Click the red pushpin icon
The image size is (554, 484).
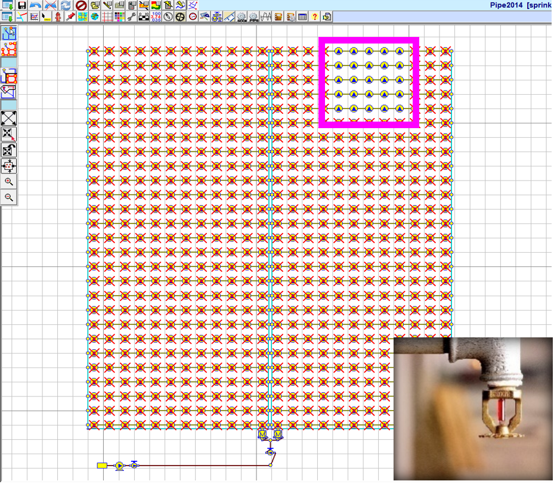pyautogui.click(x=70, y=17)
